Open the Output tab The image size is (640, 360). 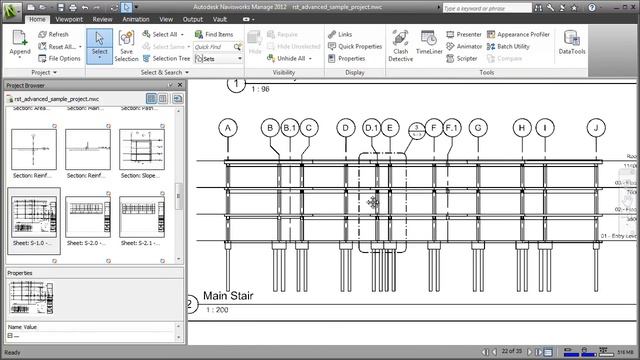tap(193, 19)
